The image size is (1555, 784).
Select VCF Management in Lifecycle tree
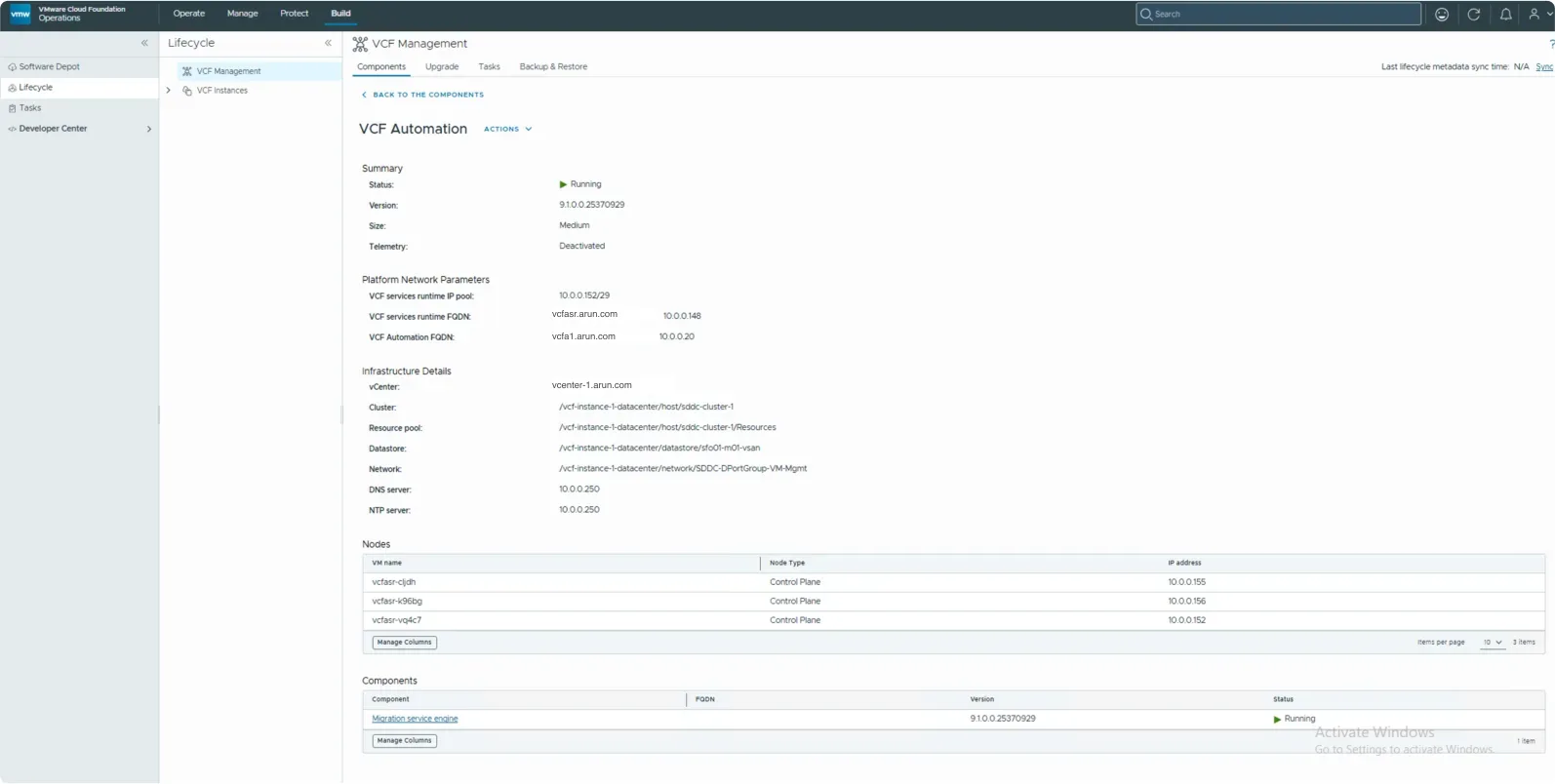click(259, 71)
